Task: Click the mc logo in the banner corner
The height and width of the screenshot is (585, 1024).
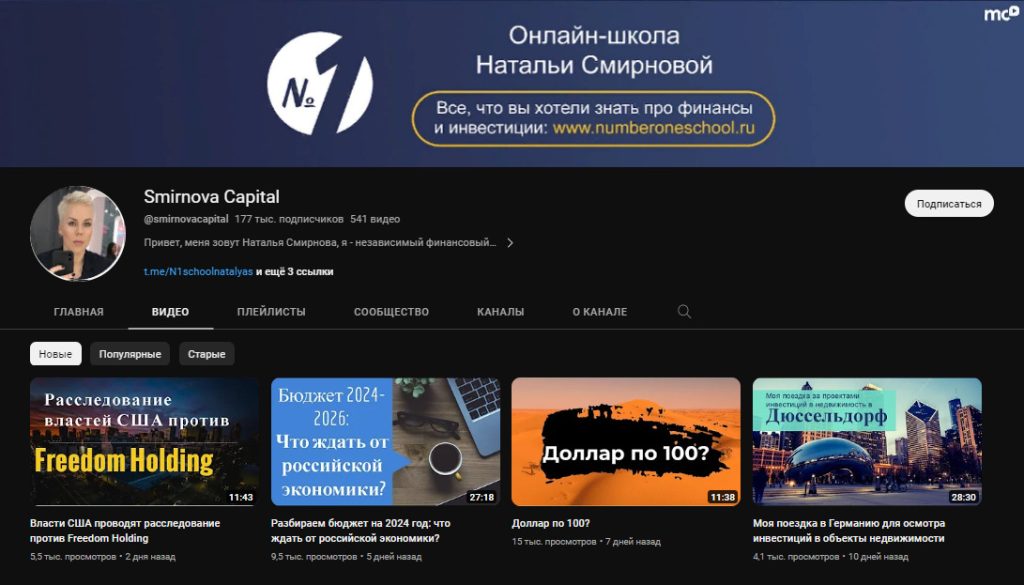Action: pos(1001,13)
